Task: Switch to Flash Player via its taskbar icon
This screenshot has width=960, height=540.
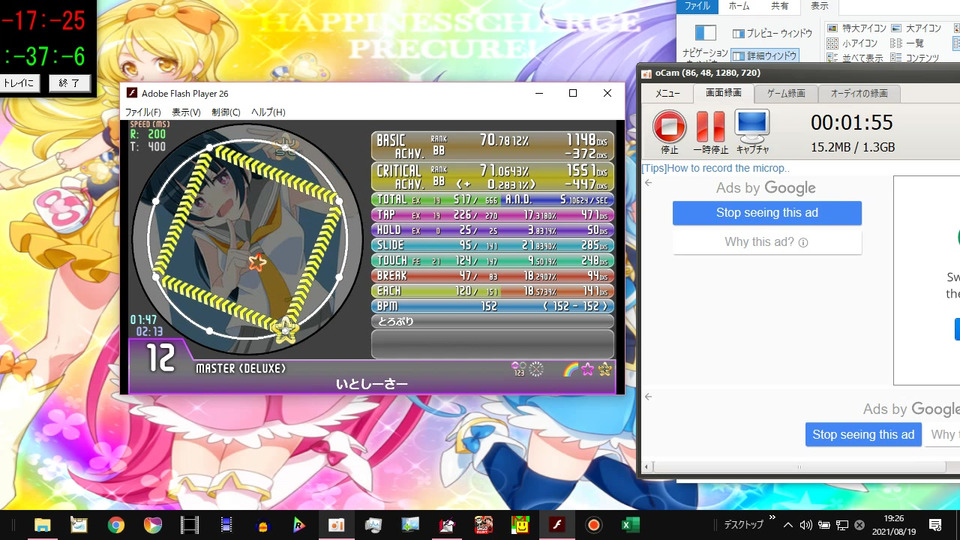Action: pos(557,525)
